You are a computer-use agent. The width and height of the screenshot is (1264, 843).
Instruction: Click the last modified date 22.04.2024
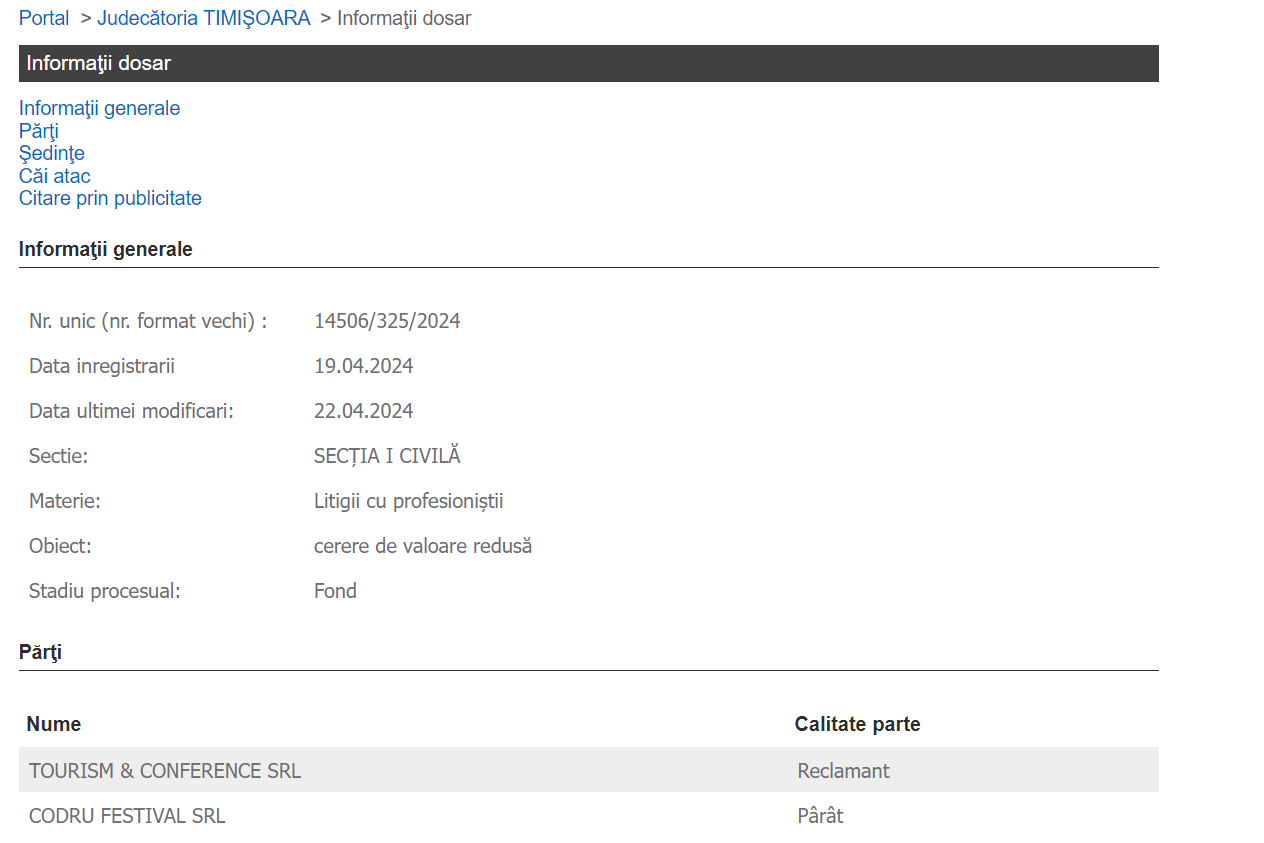click(363, 411)
